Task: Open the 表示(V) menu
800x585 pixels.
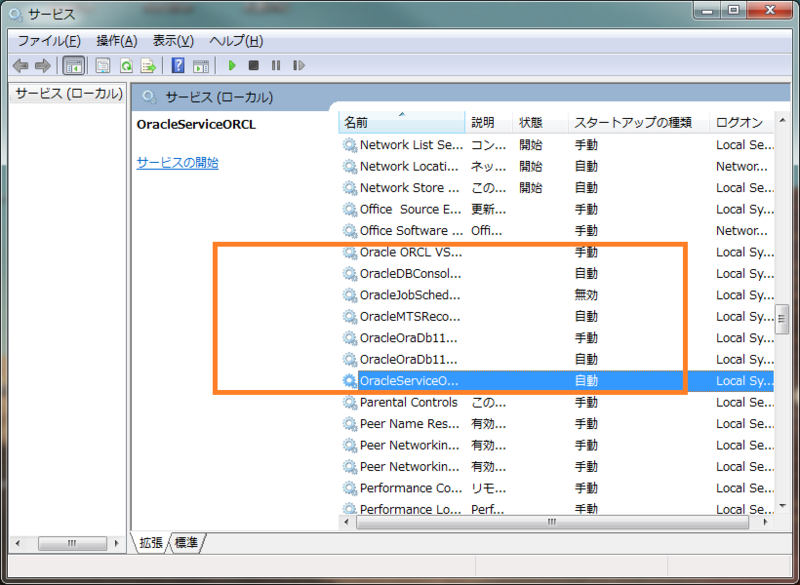Action: pos(173,41)
